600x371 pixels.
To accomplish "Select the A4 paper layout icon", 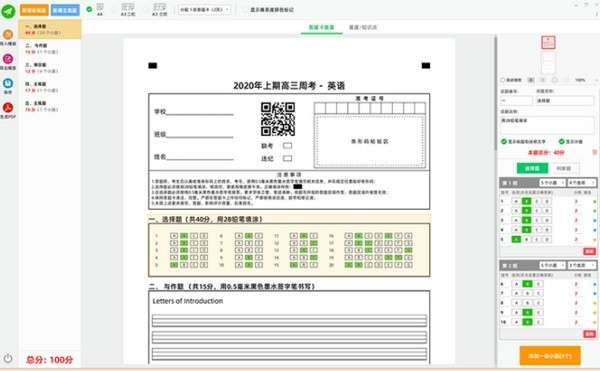I will coord(99,9).
